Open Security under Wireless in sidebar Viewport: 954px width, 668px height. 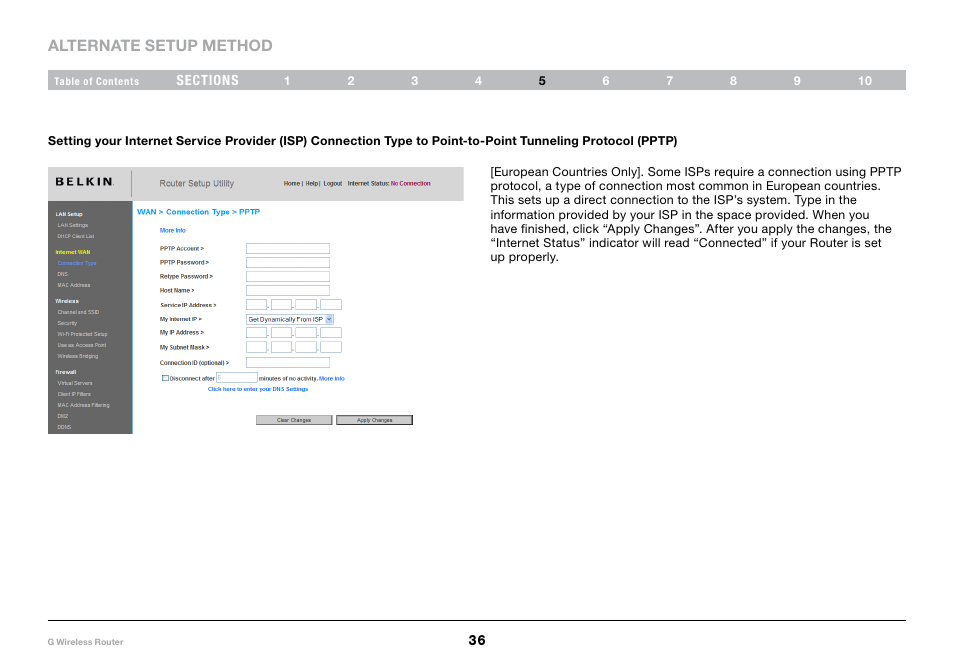coord(67,323)
